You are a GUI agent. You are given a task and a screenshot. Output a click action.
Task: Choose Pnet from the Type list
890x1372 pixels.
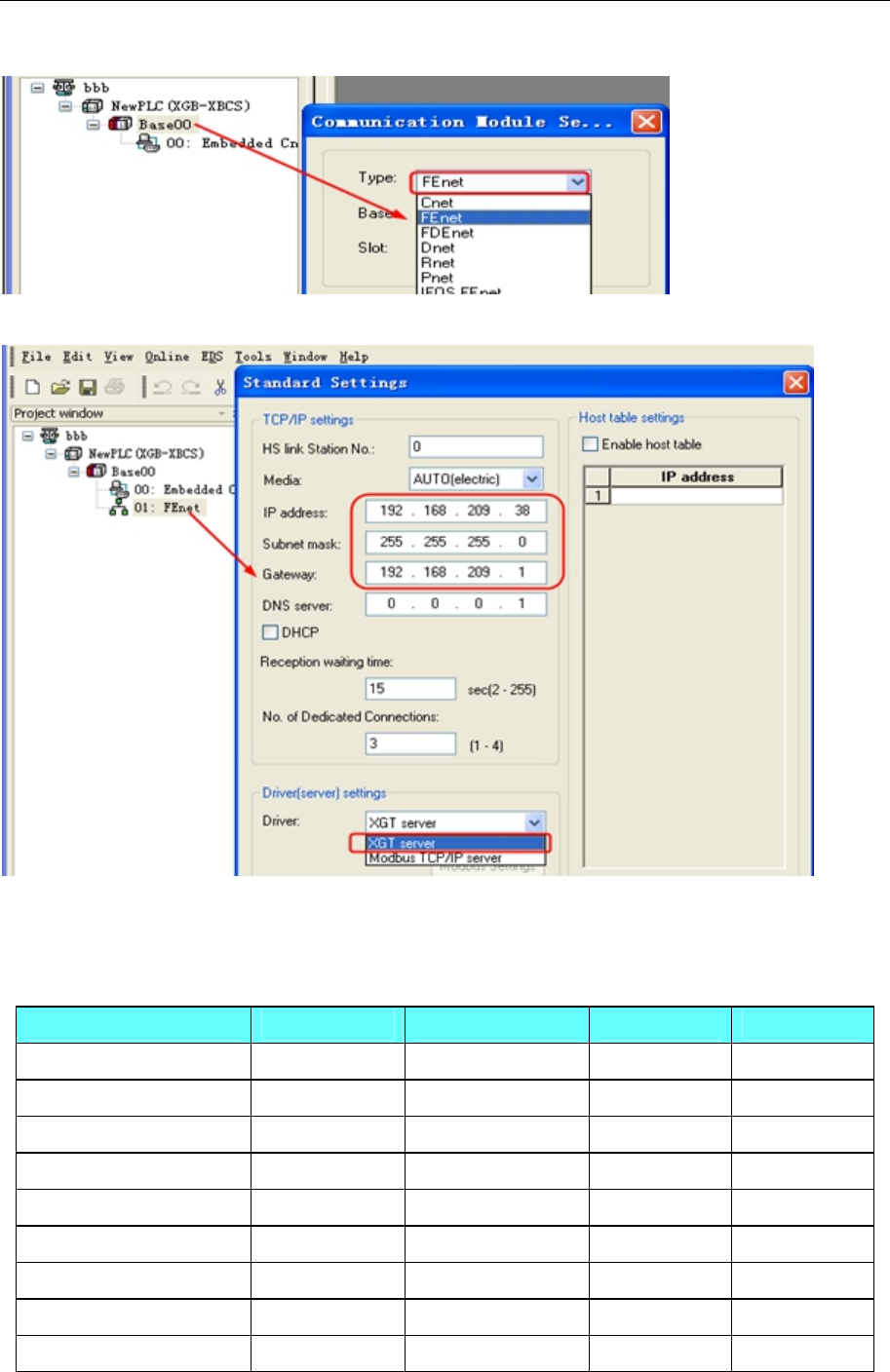(x=504, y=277)
